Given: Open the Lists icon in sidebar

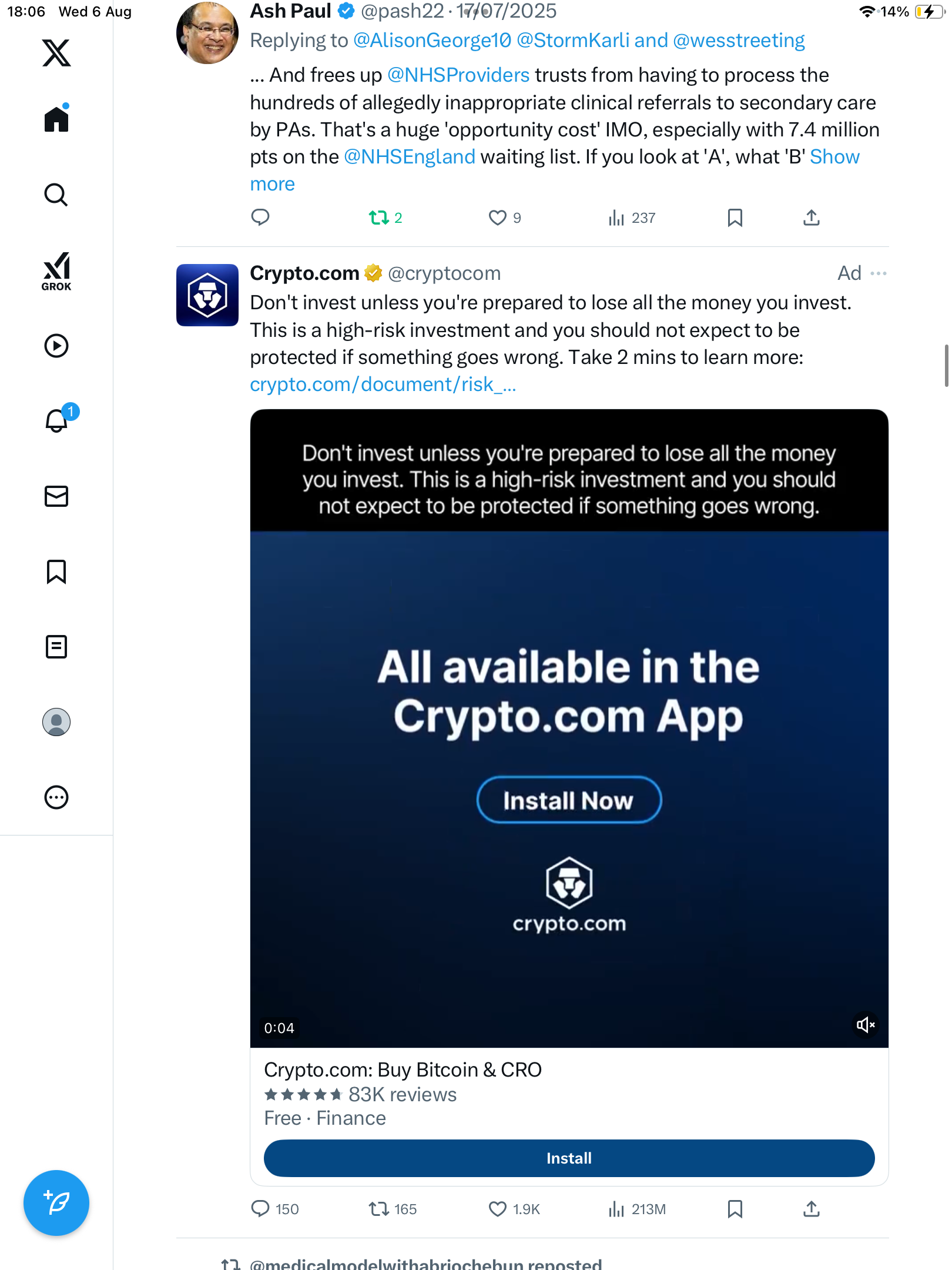Looking at the screenshot, I should [56, 647].
